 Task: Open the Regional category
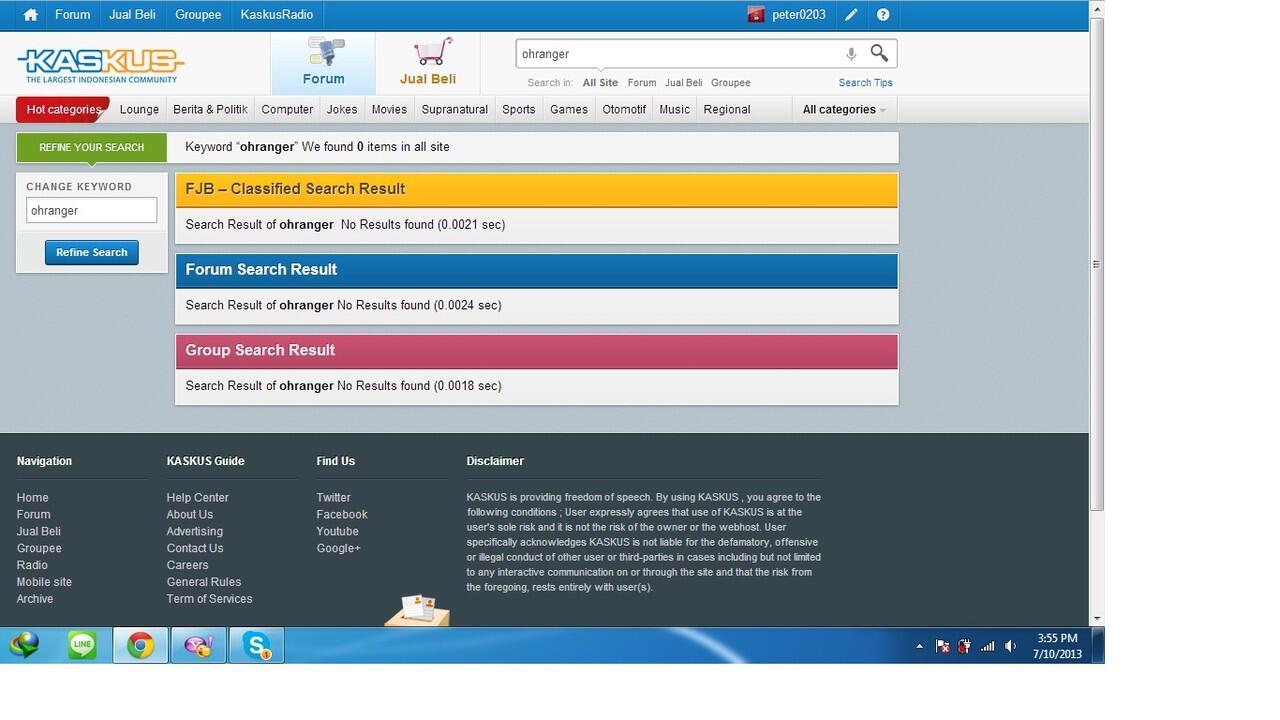coord(727,109)
